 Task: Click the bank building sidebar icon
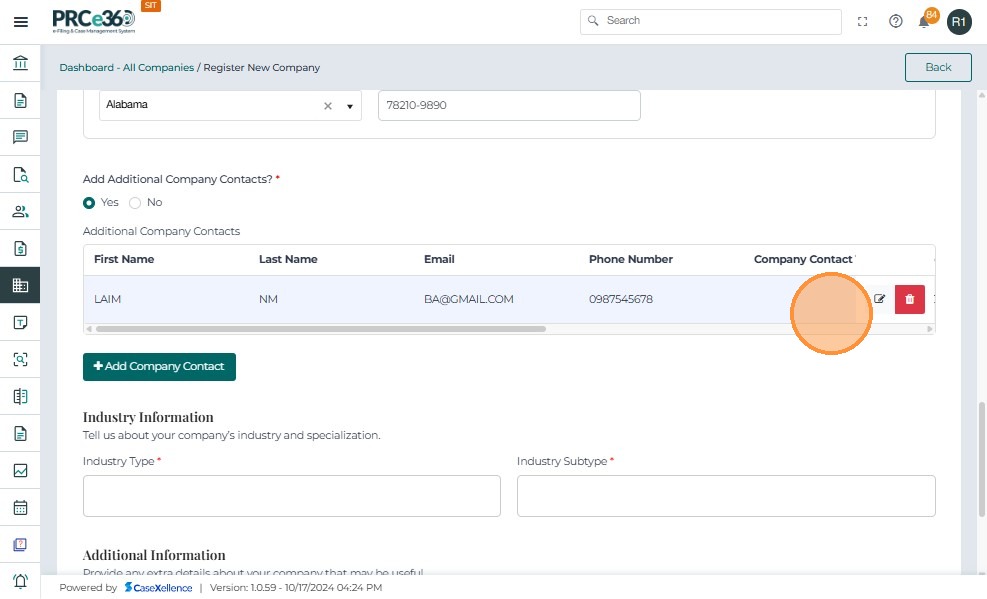tap(20, 64)
